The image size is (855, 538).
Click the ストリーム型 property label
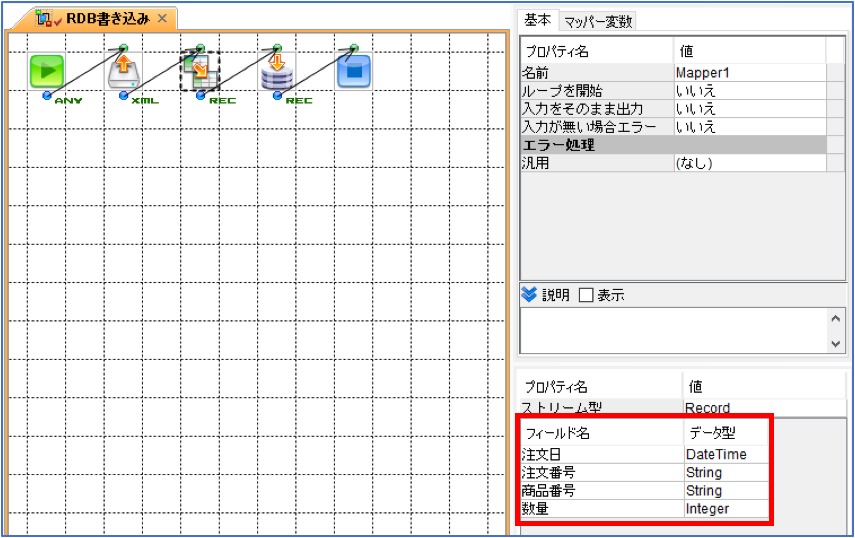(600, 408)
